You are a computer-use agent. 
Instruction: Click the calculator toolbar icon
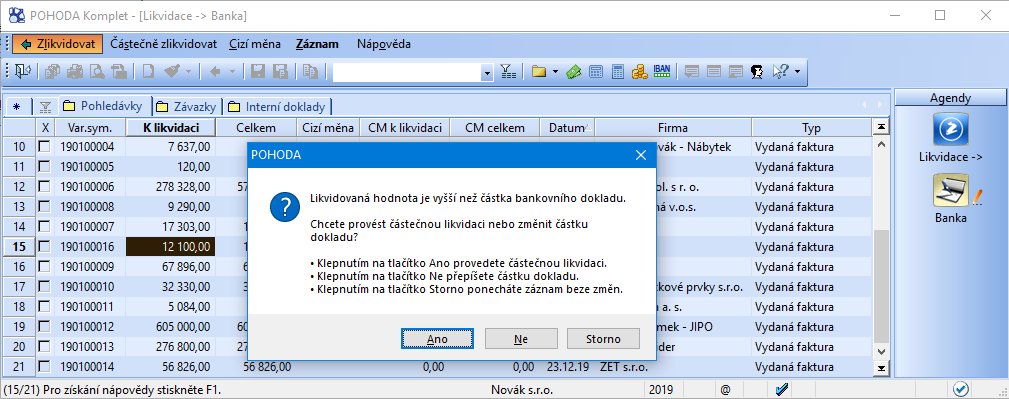point(618,72)
